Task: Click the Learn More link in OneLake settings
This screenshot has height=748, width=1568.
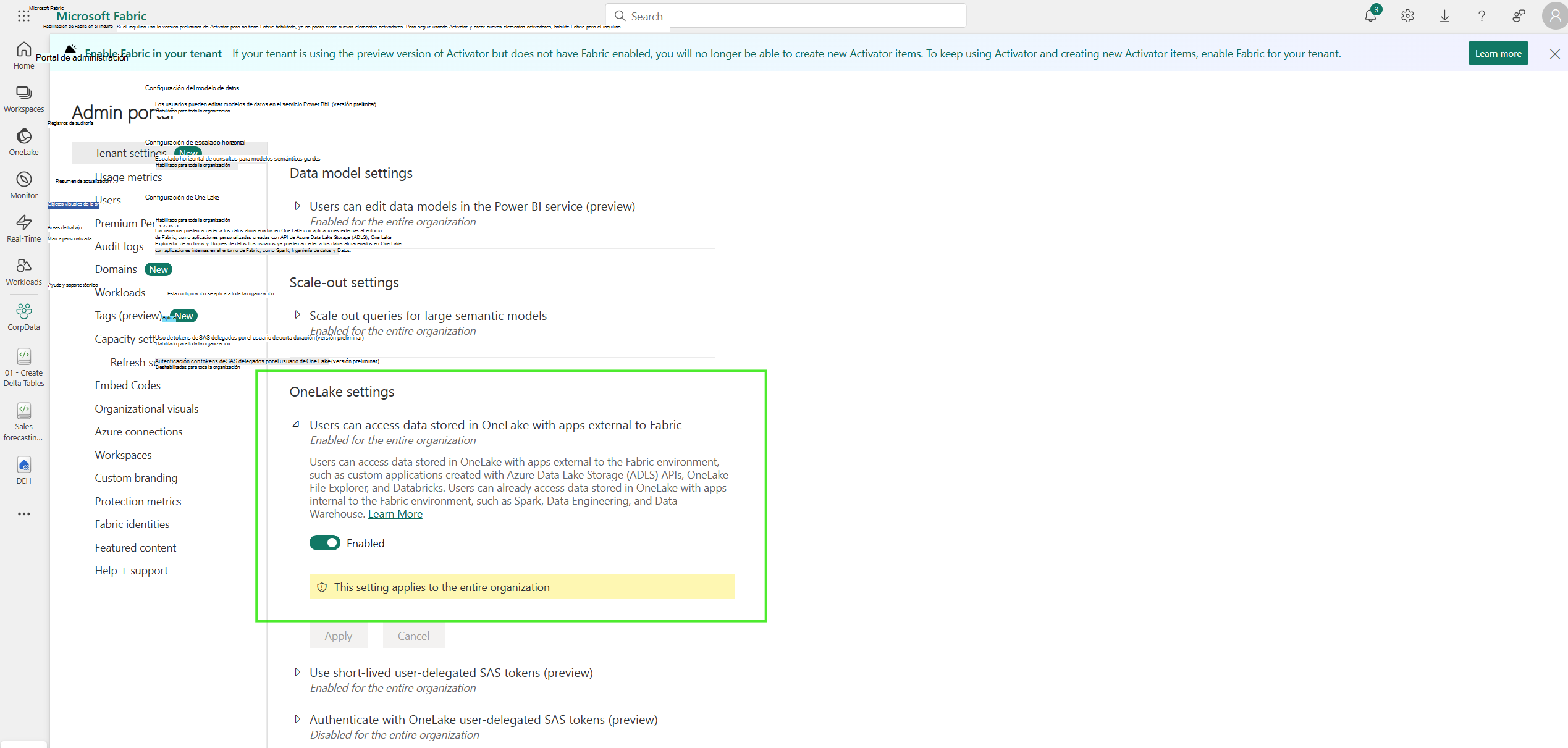Action: coord(394,513)
